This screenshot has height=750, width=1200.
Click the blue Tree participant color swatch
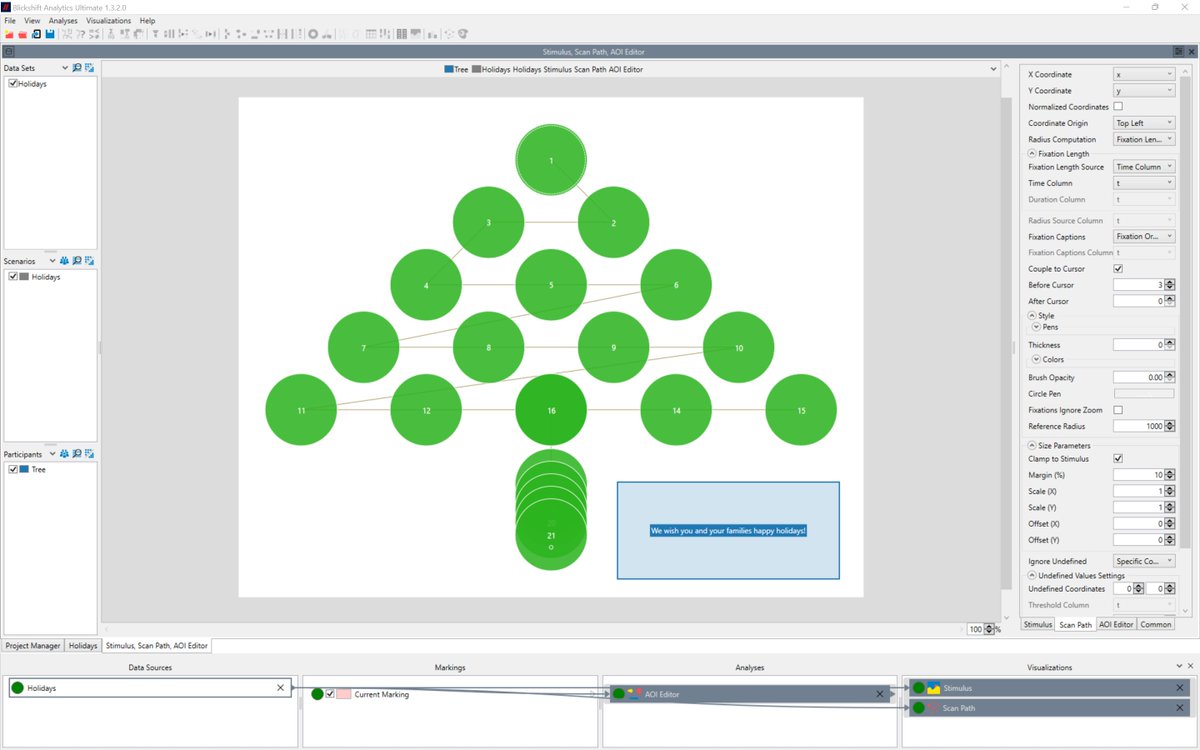pos(25,469)
